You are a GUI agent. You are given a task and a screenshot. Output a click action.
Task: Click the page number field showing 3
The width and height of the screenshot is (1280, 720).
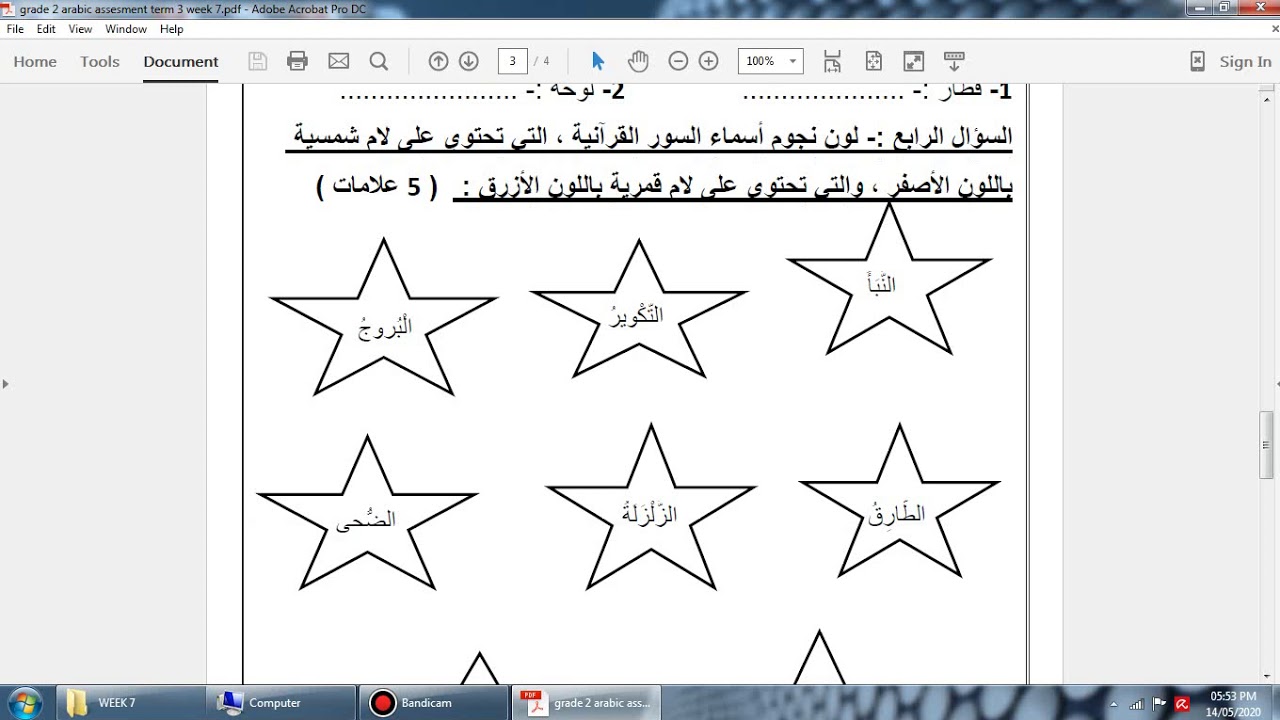coord(512,61)
